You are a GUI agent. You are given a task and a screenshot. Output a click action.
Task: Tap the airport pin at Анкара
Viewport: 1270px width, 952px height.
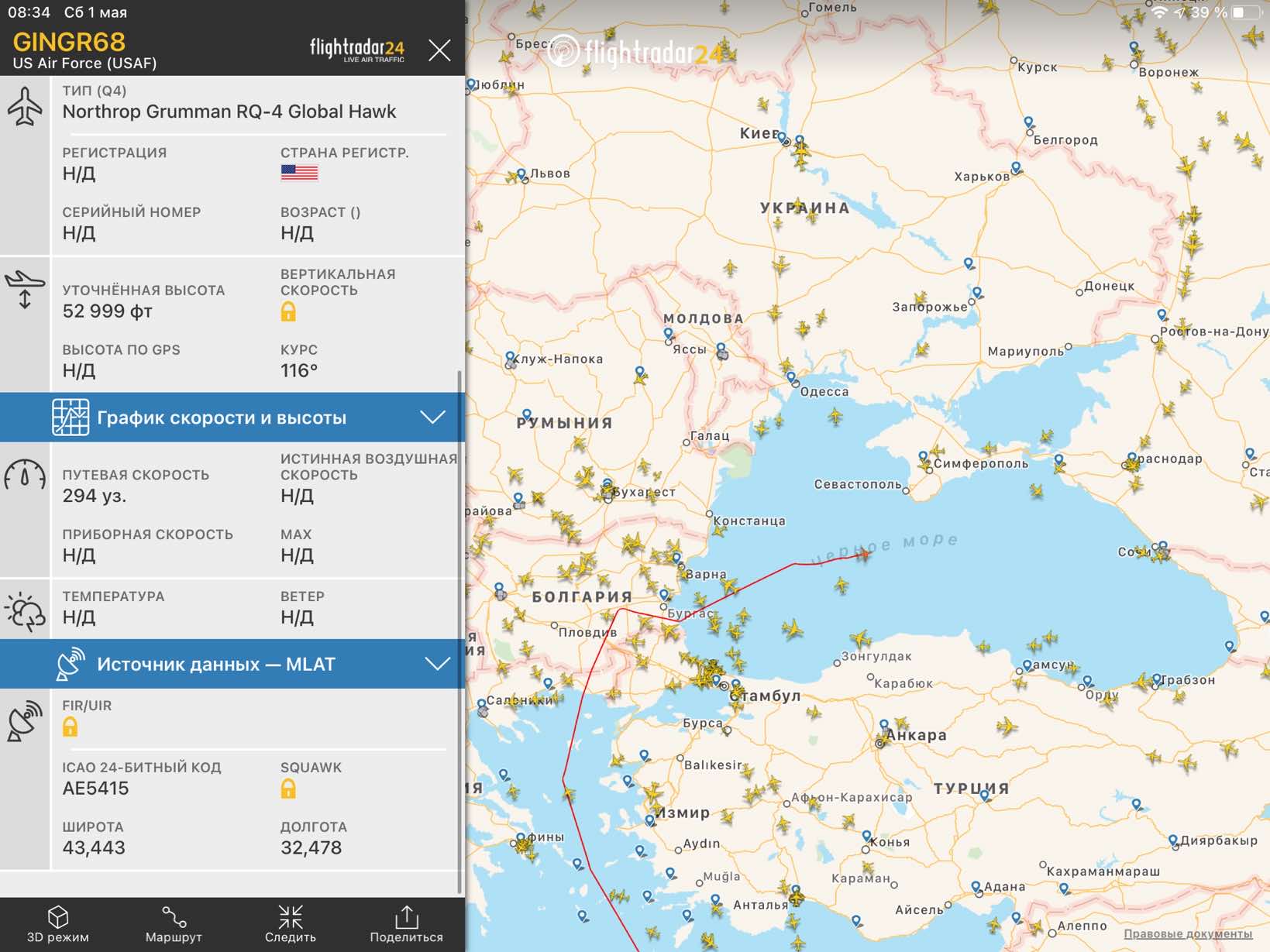pyautogui.click(x=884, y=726)
